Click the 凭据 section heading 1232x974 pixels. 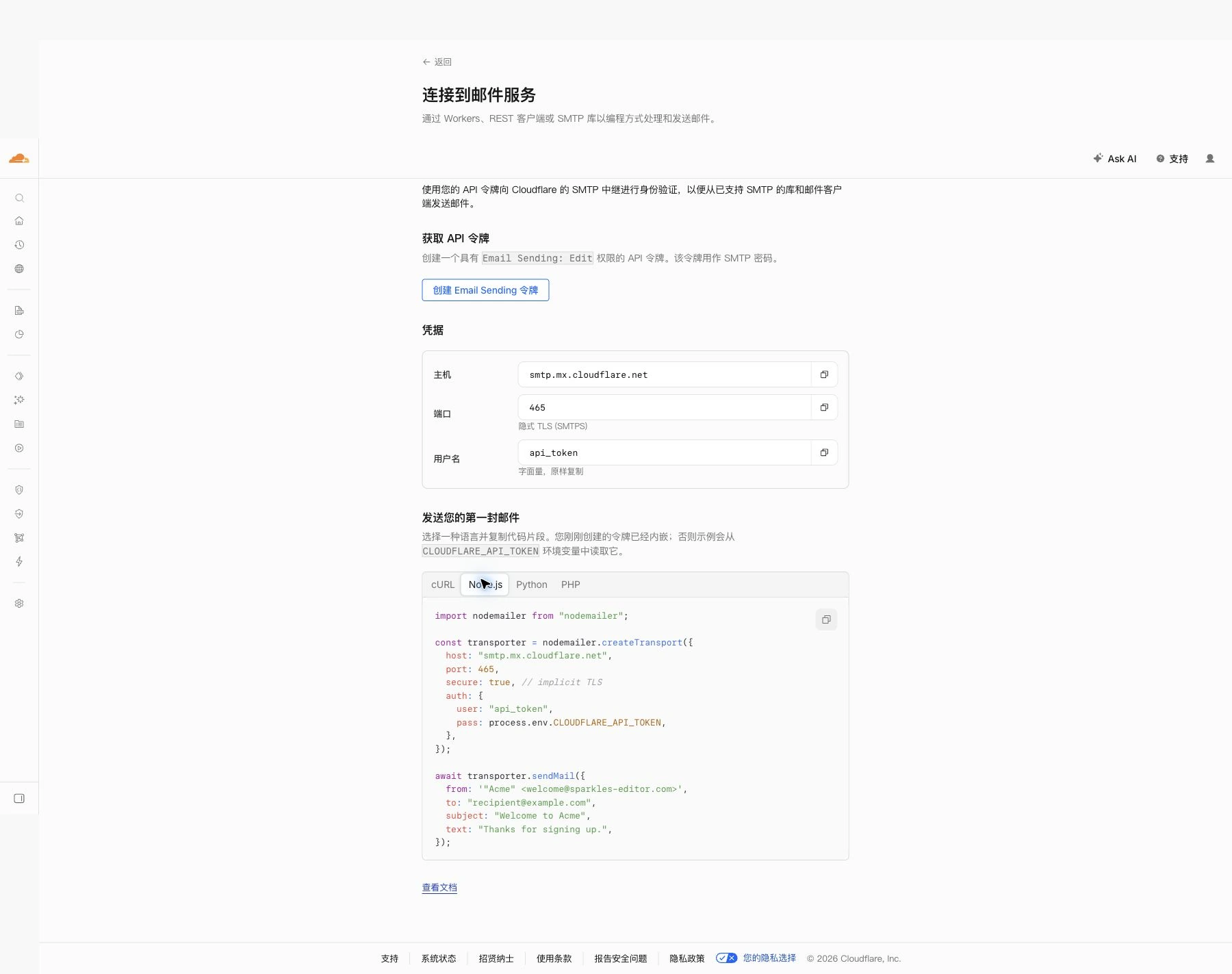click(x=433, y=330)
